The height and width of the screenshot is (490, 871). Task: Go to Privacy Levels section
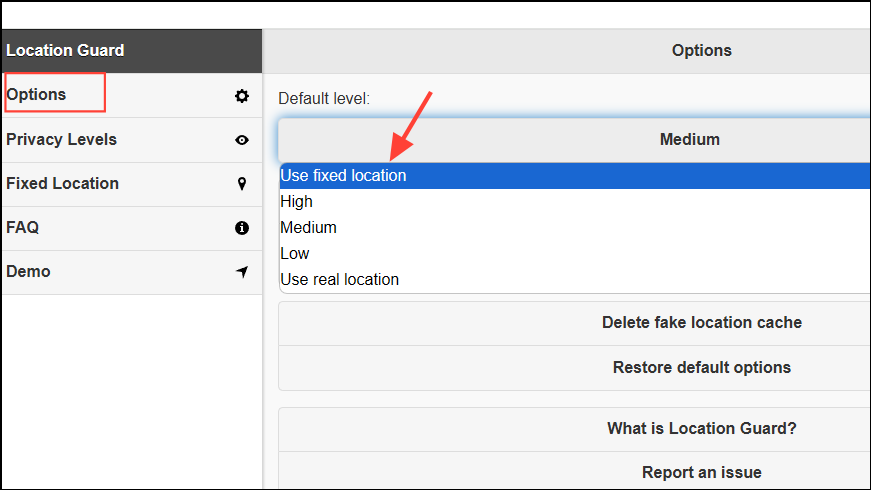(62, 140)
